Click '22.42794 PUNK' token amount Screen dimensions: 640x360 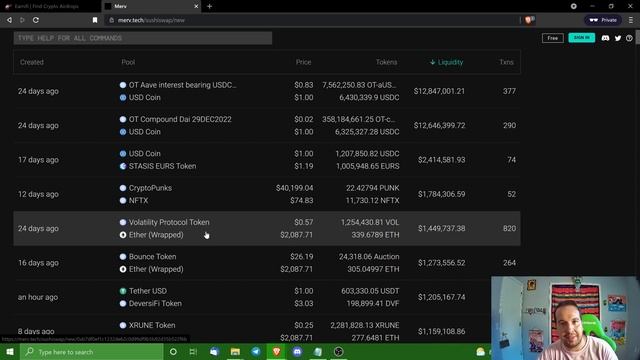click(x=373, y=188)
